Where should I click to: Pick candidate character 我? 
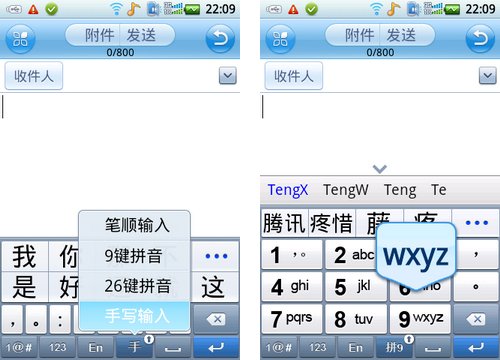(25, 256)
